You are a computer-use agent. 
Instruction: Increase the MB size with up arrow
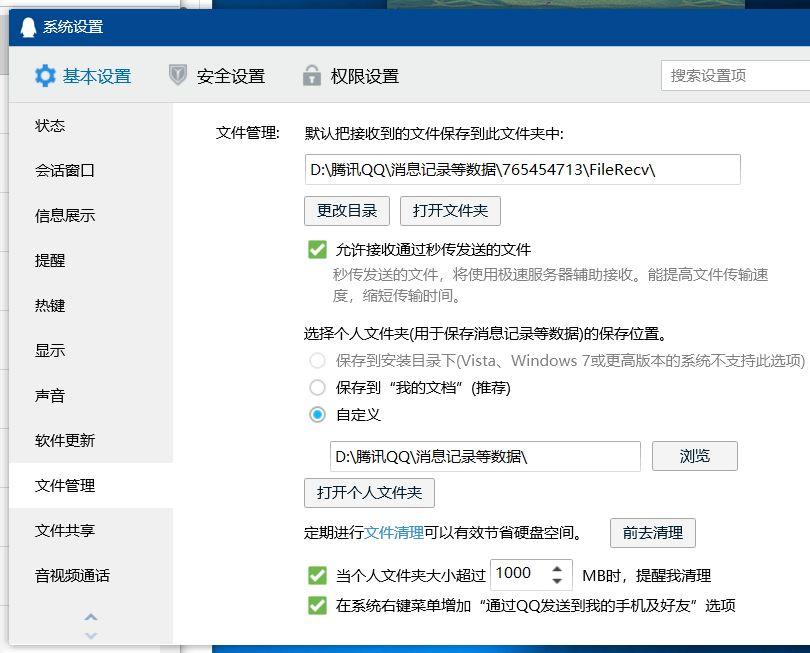click(557, 568)
